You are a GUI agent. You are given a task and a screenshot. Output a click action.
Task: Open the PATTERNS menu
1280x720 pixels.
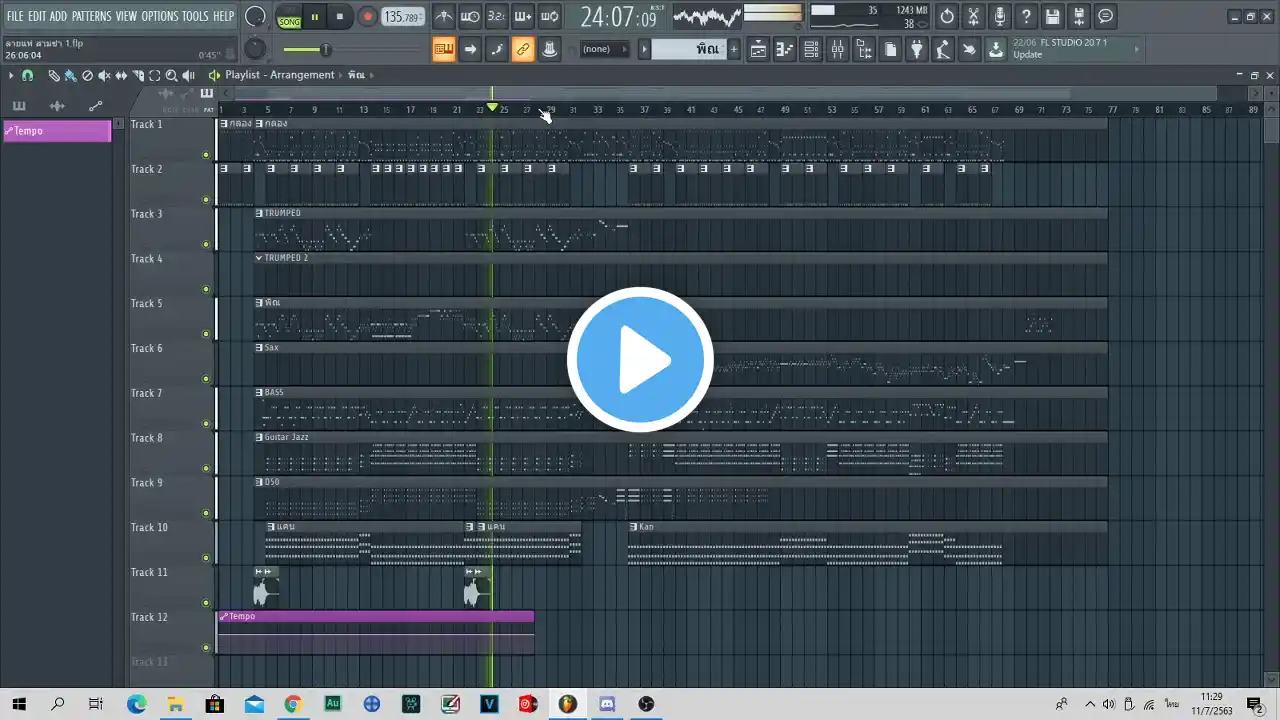[91, 16]
